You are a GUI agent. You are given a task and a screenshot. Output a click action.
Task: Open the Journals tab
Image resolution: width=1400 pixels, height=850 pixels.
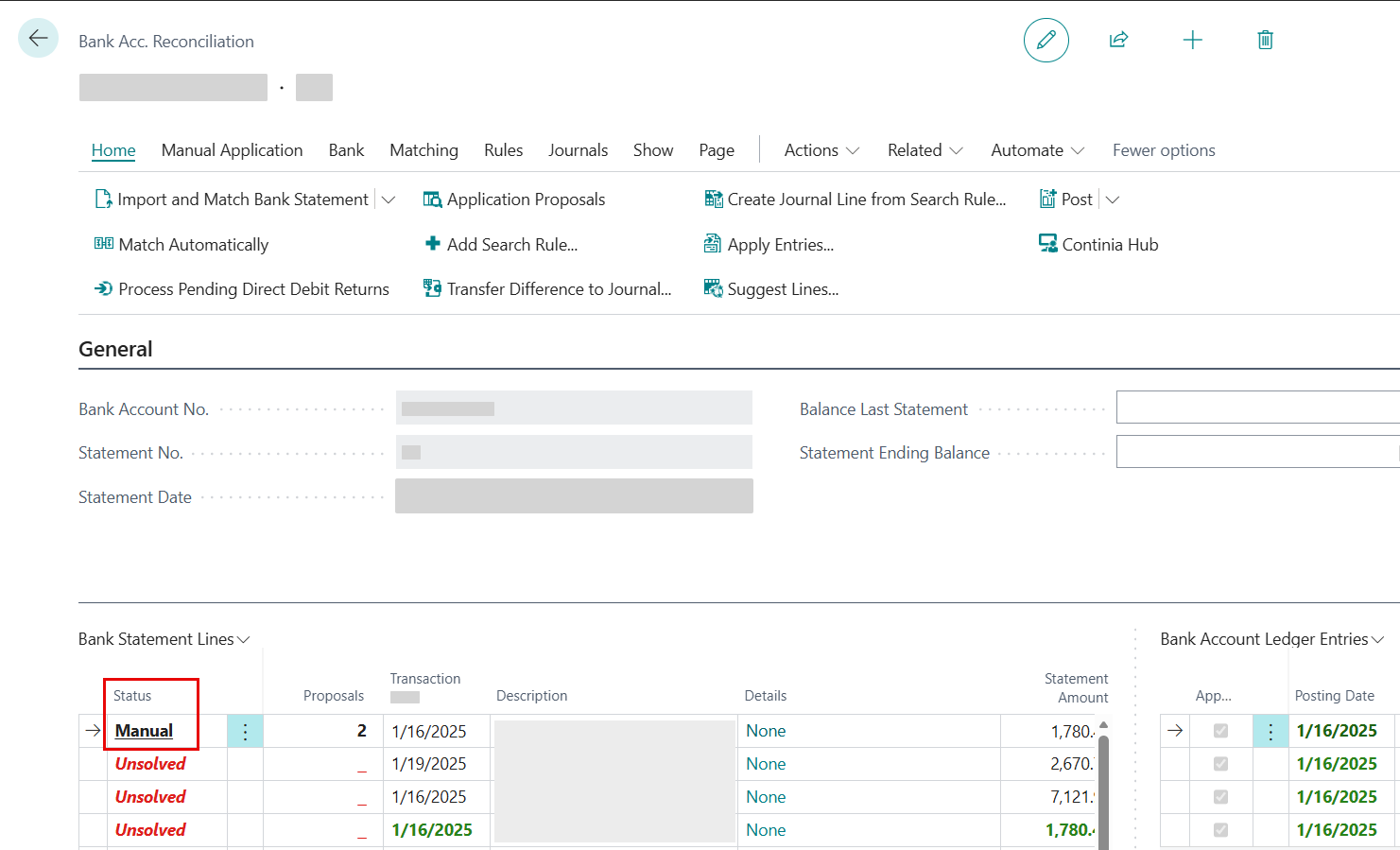[578, 149]
